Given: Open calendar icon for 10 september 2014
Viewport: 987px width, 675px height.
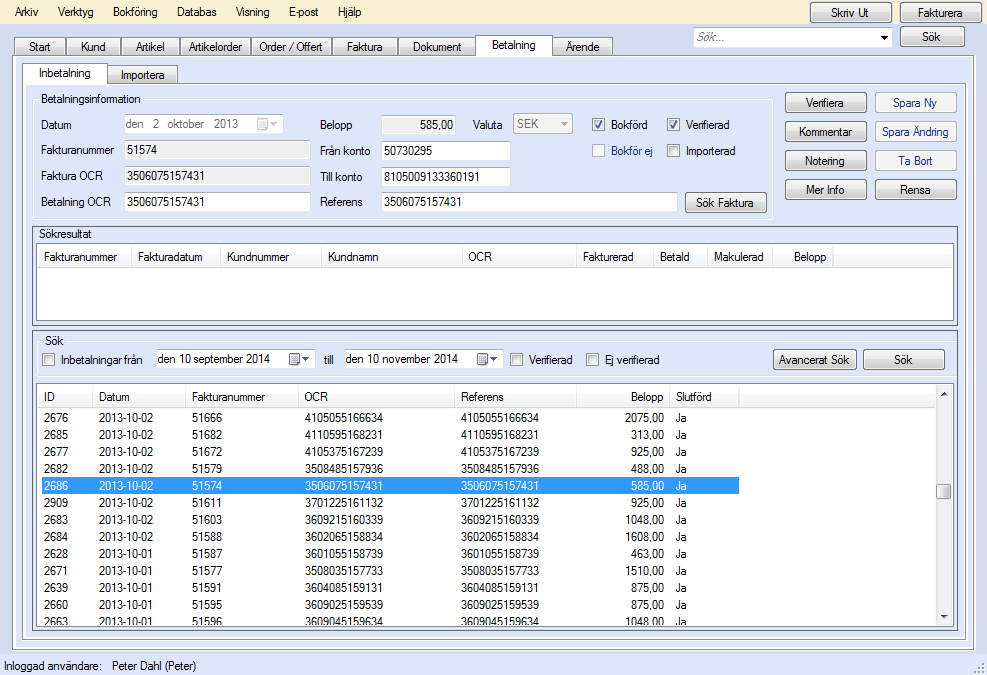Looking at the screenshot, I should click(299, 359).
